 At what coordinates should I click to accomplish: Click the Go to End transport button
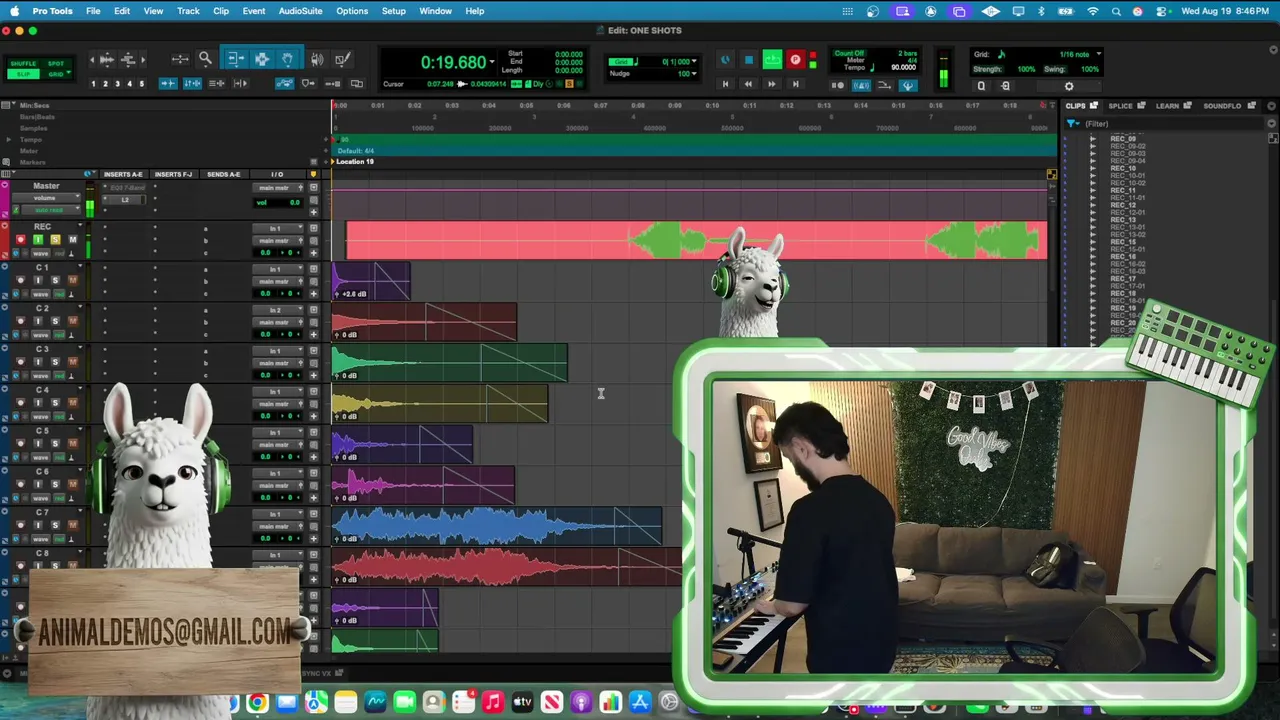coord(795,84)
